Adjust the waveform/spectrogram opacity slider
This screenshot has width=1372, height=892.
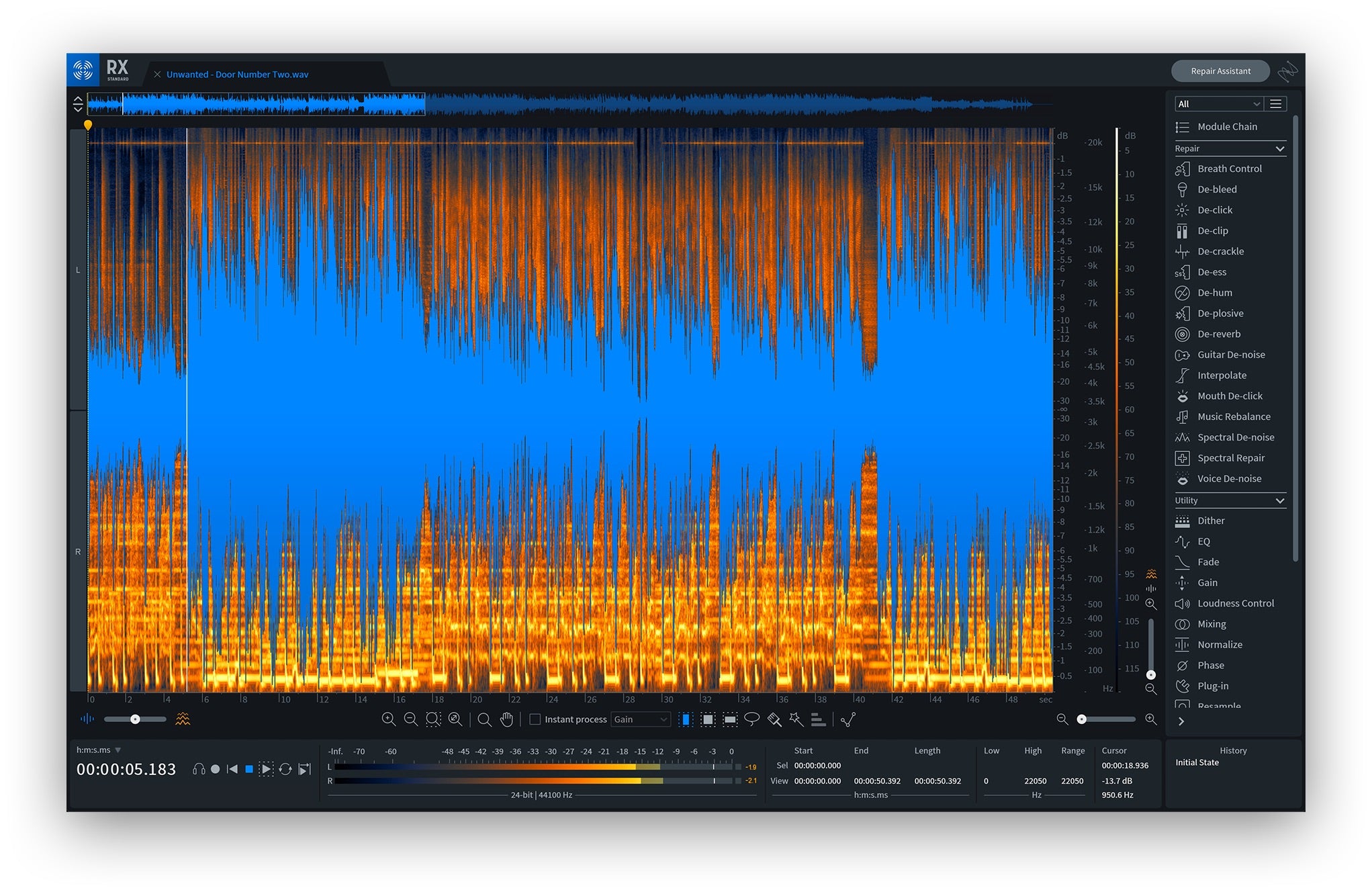pos(135,719)
